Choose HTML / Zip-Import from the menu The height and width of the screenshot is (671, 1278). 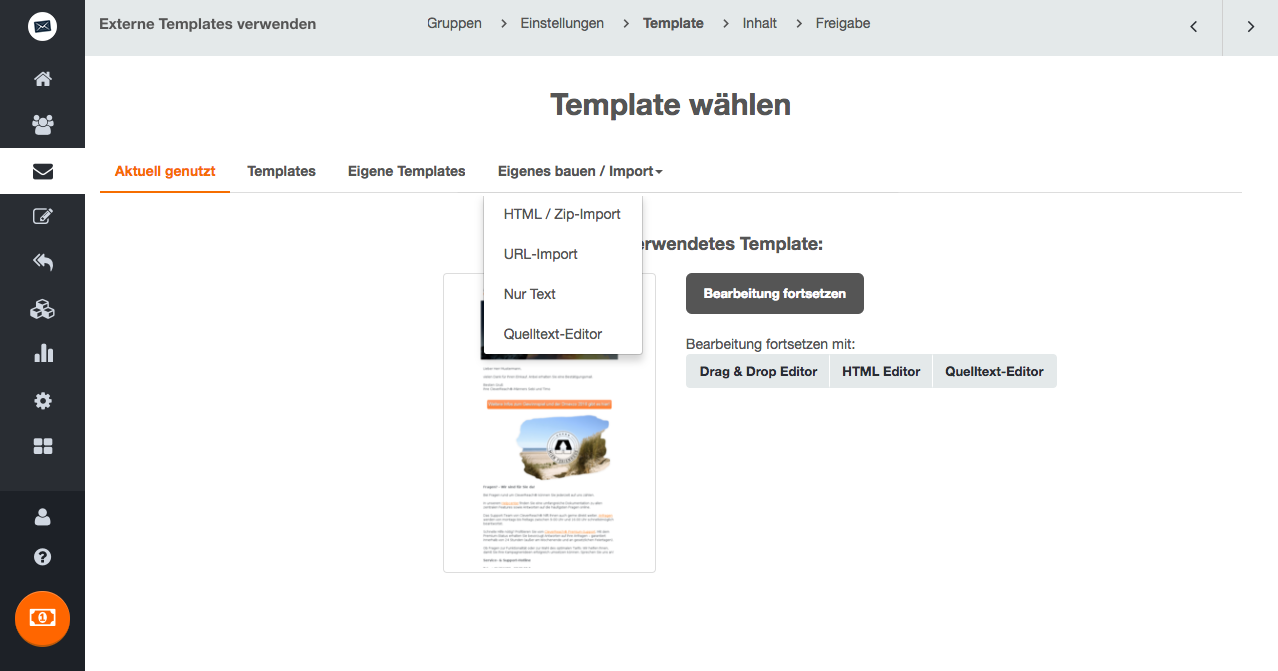(x=562, y=214)
